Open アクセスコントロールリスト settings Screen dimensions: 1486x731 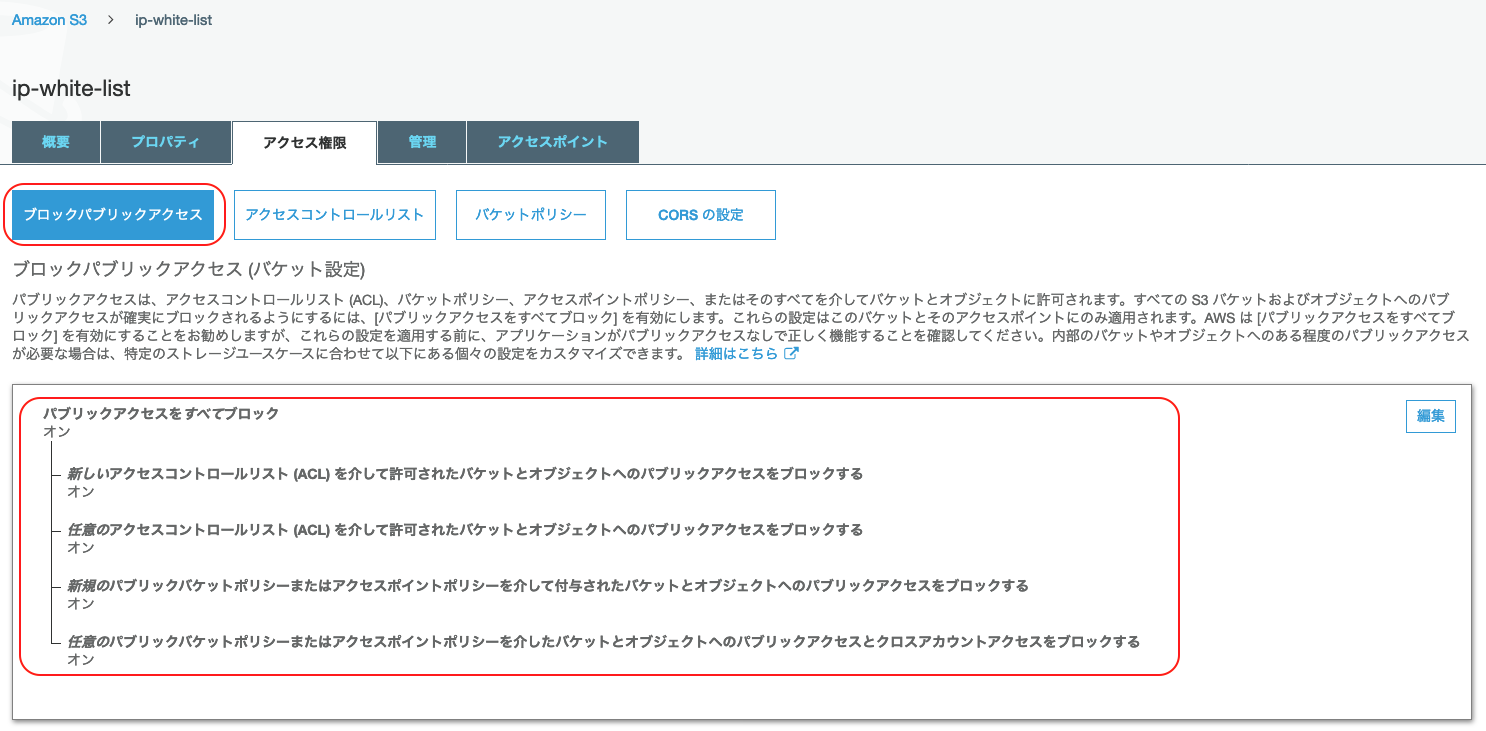(x=335, y=215)
